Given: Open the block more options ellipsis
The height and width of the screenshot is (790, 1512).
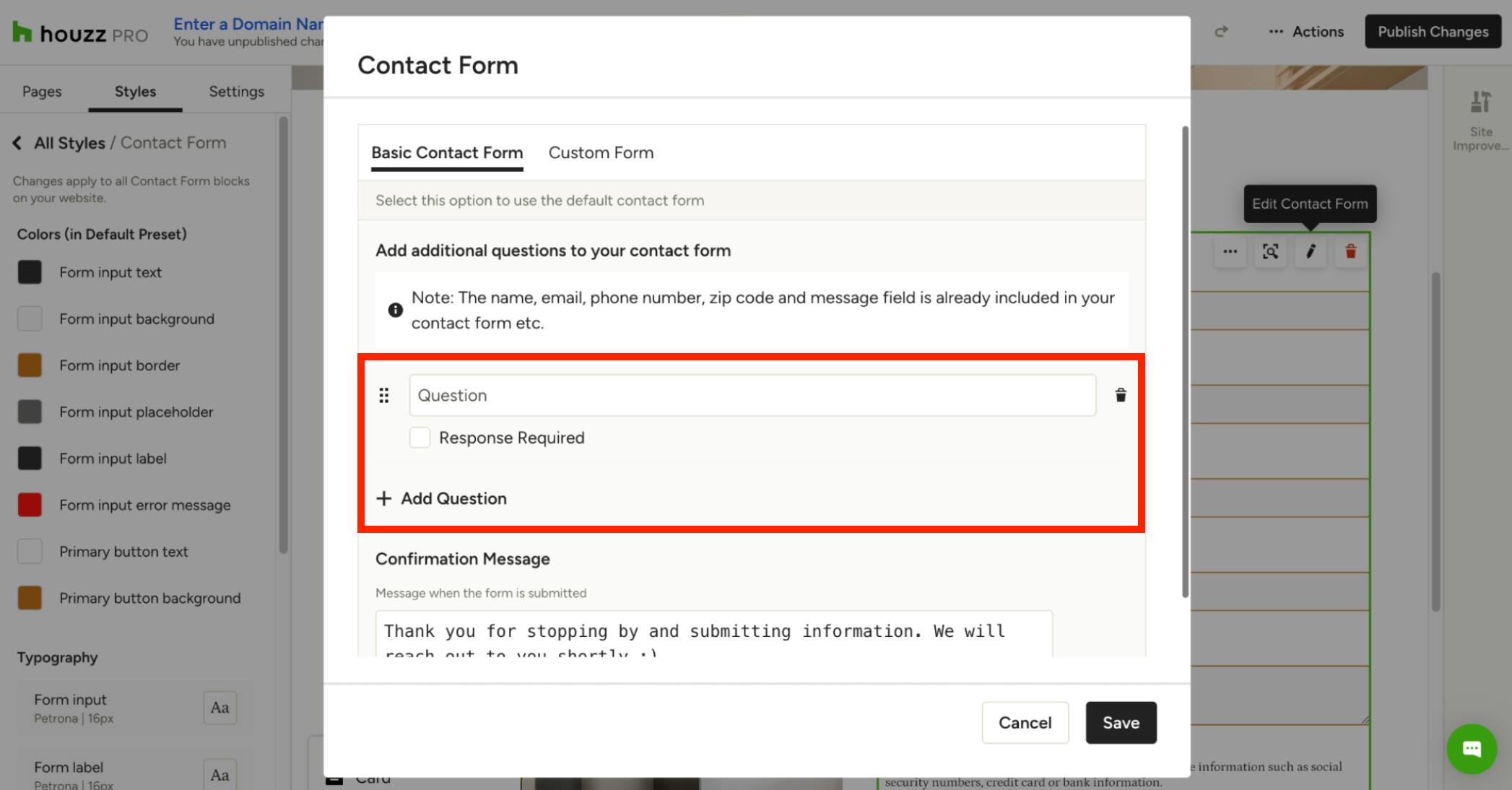Looking at the screenshot, I should point(1230,251).
